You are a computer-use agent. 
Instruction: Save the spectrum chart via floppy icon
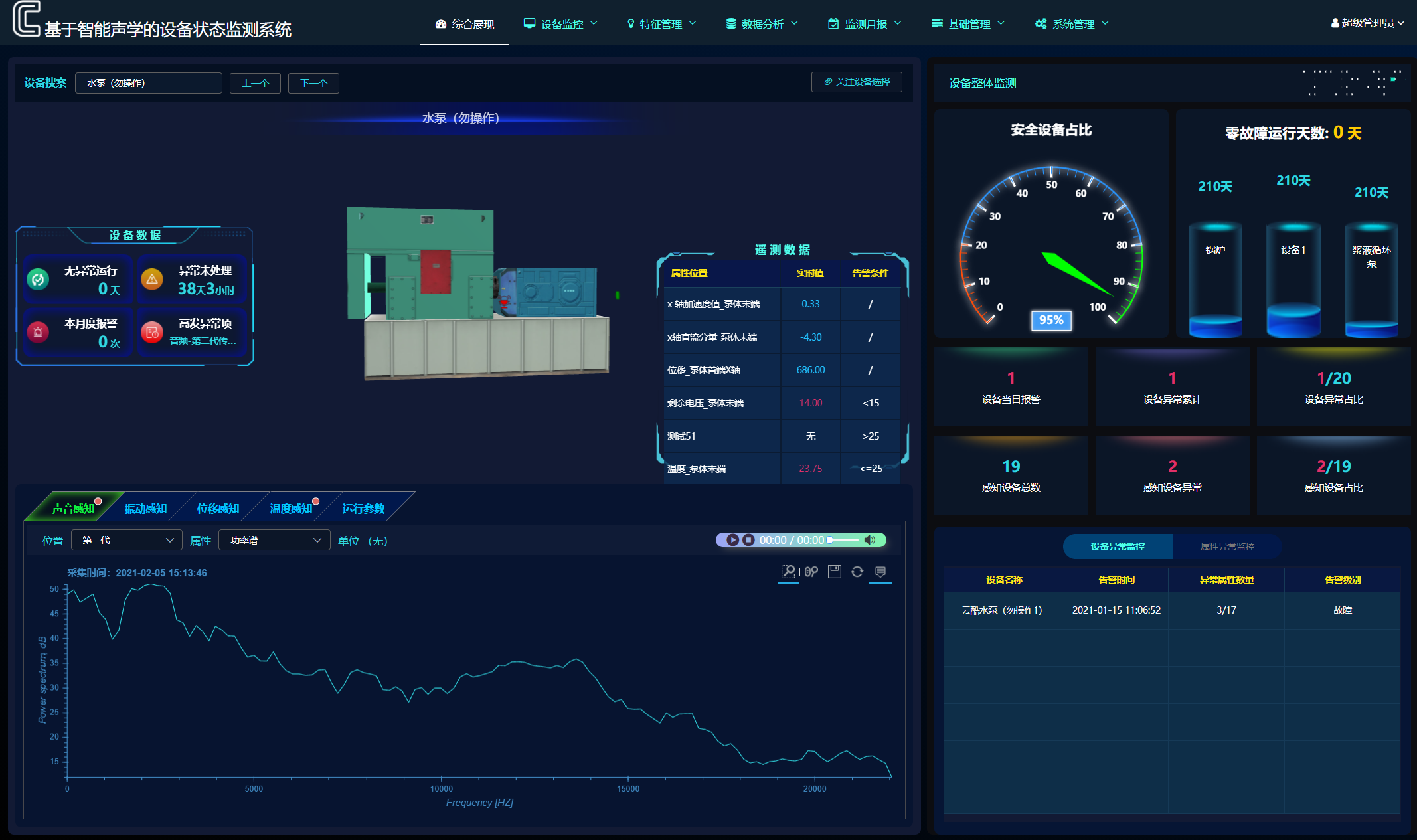(x=835, y=572)
